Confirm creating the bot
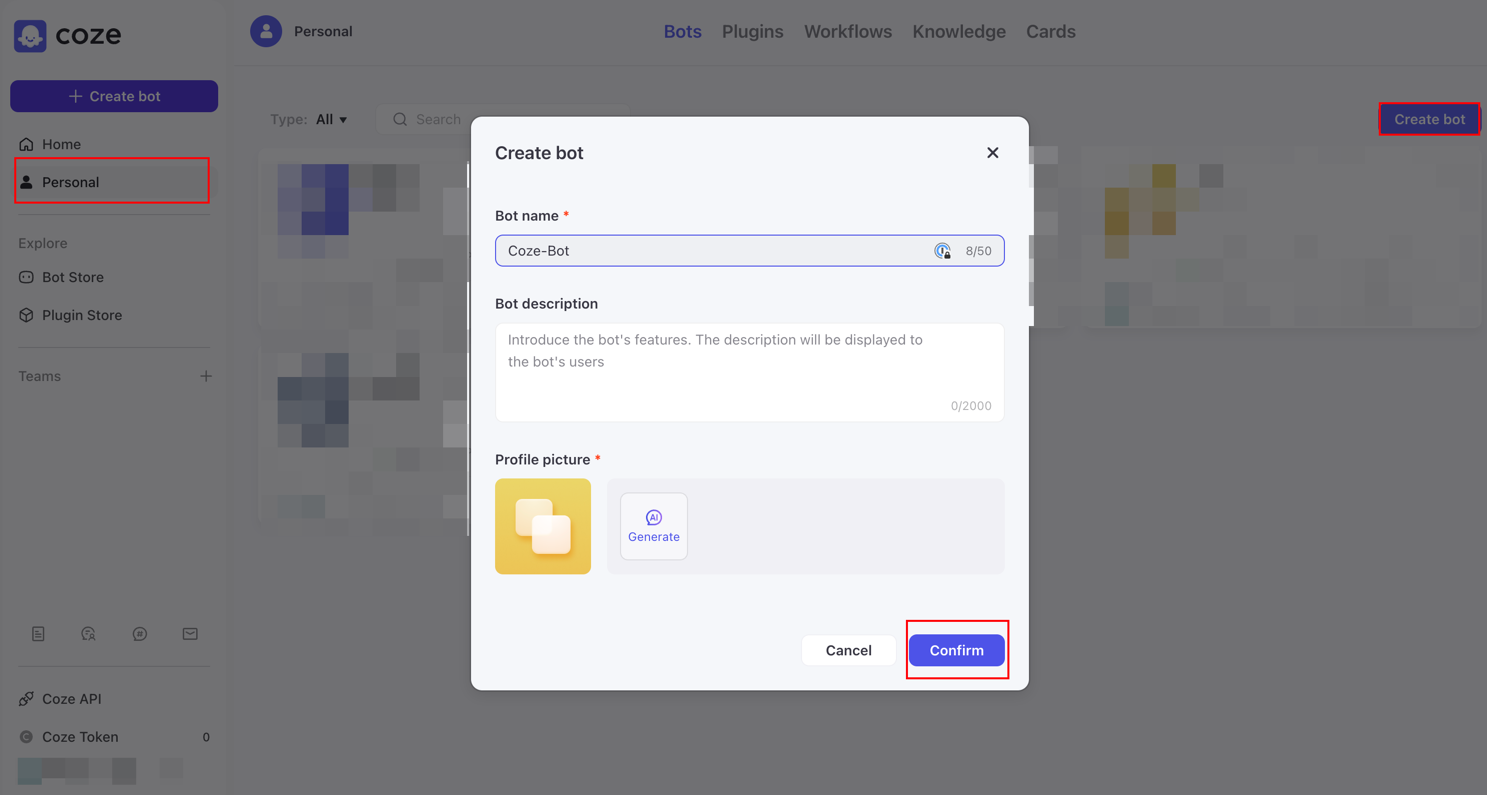Viewport: 1487px width, 795px height. coord(957,650)
